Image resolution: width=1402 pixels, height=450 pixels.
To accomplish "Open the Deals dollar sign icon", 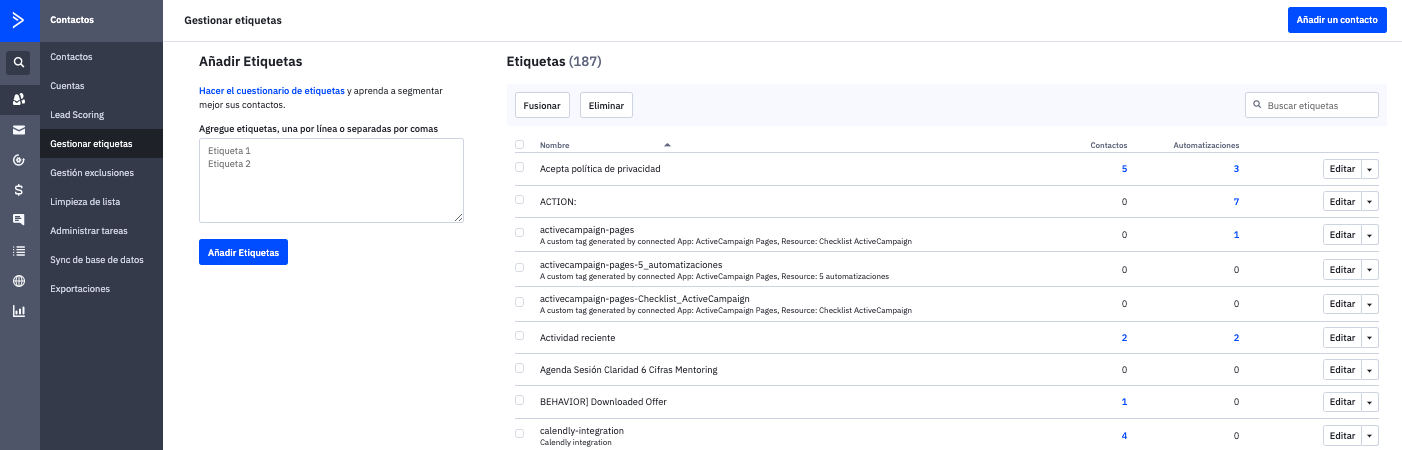I will tap(19, 190).
